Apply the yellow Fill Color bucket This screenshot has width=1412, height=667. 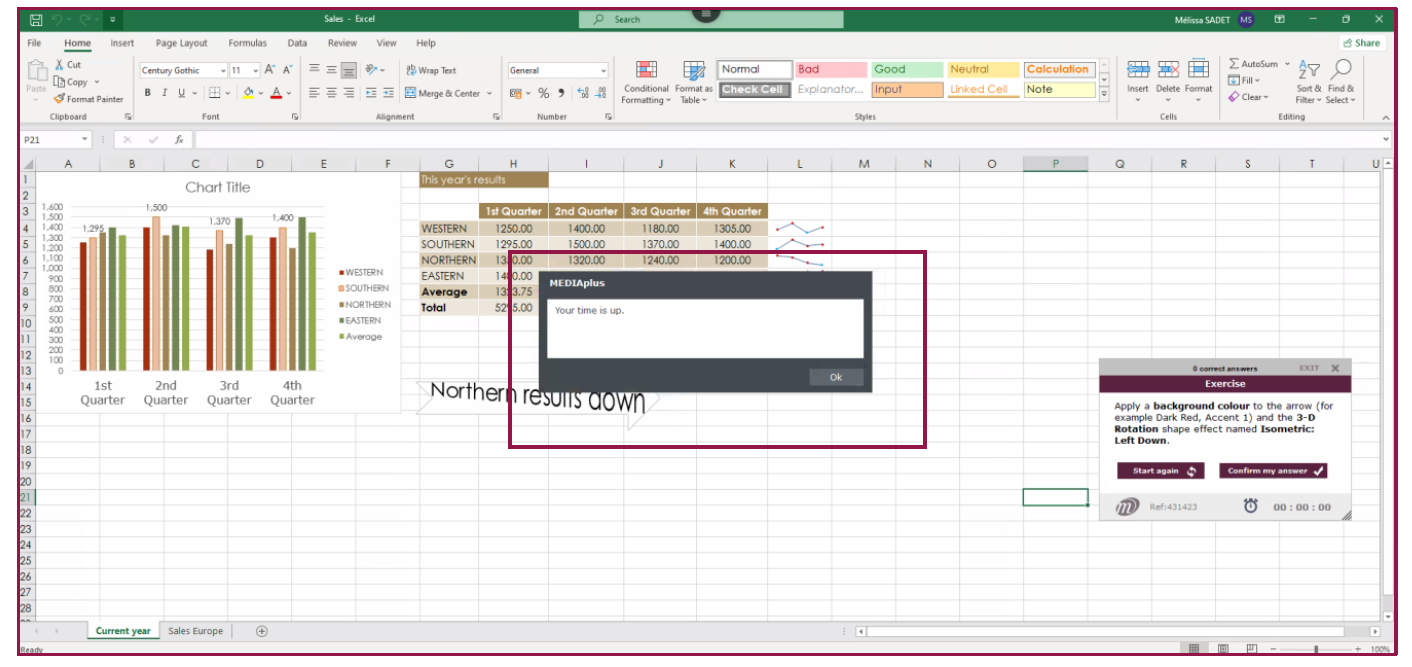(x=248, y=93)
